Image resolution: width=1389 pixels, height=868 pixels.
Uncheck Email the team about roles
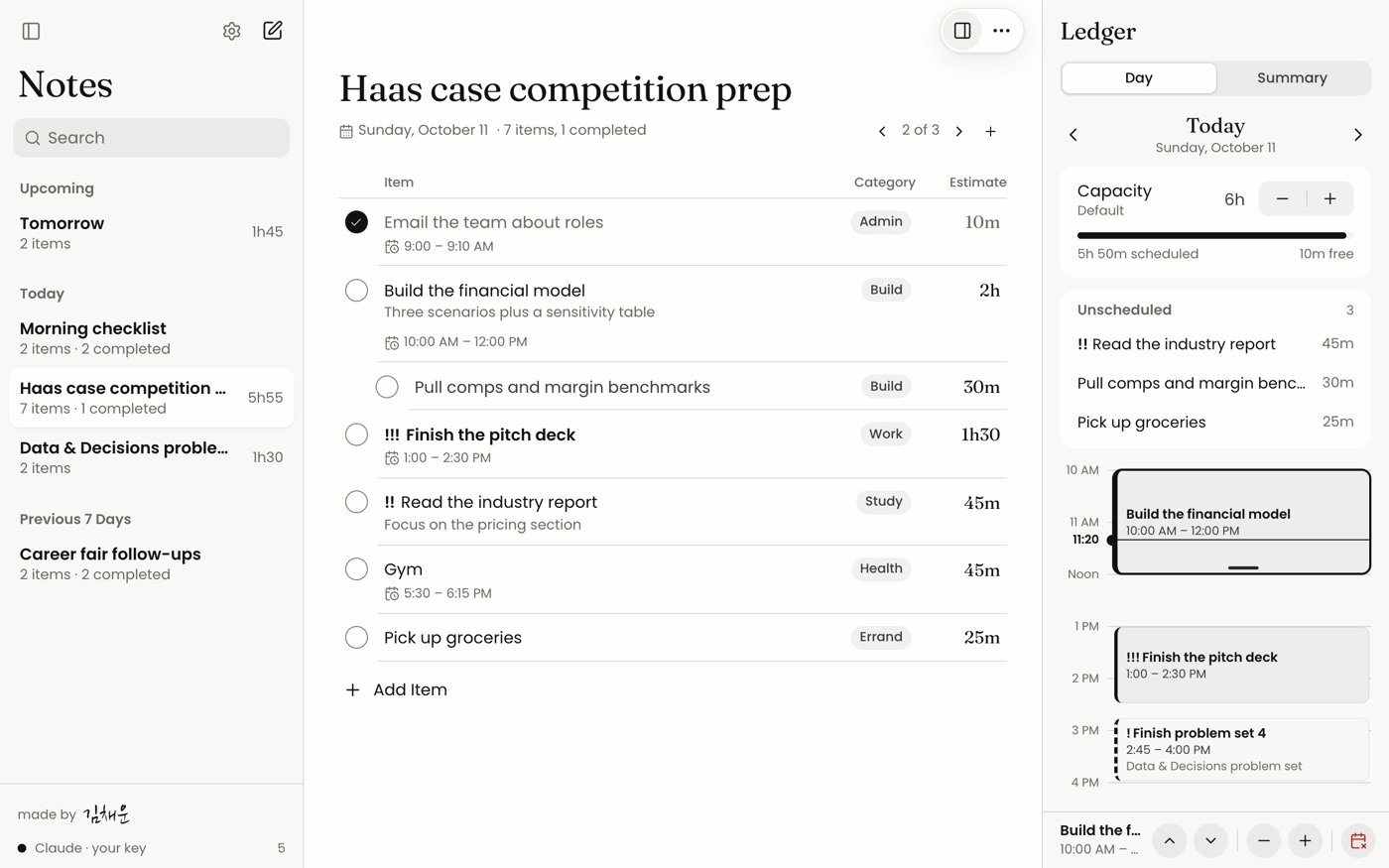(356, 222)
